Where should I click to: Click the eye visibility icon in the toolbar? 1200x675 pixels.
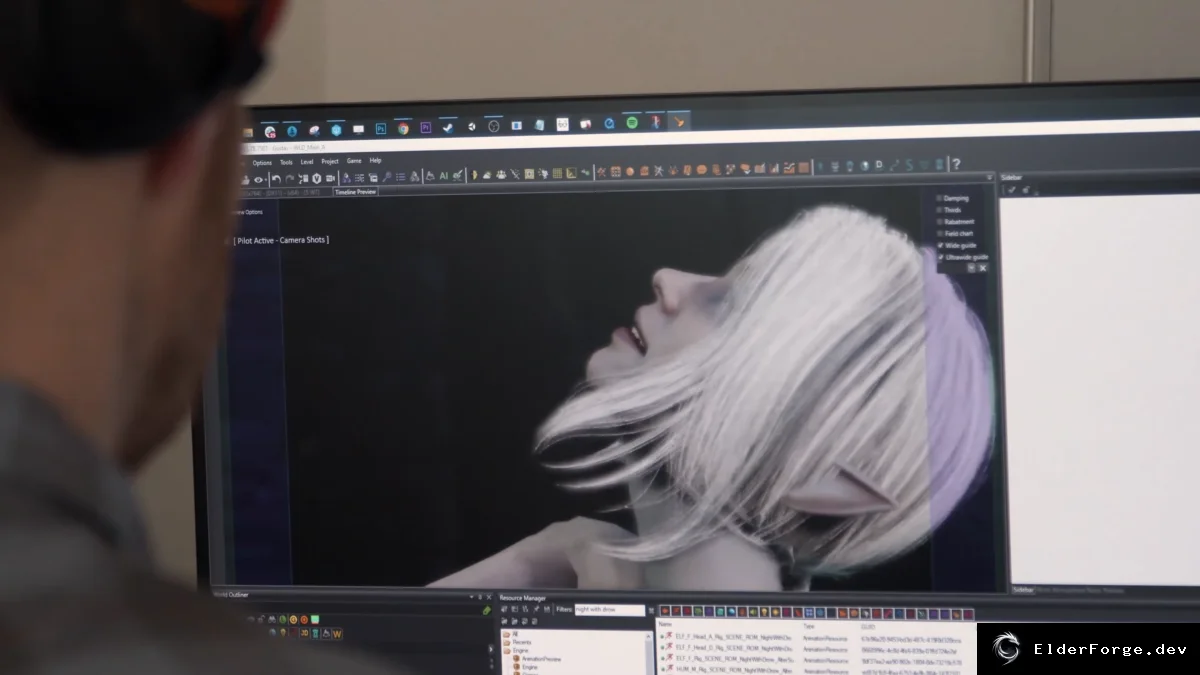(x=259, y=179)
